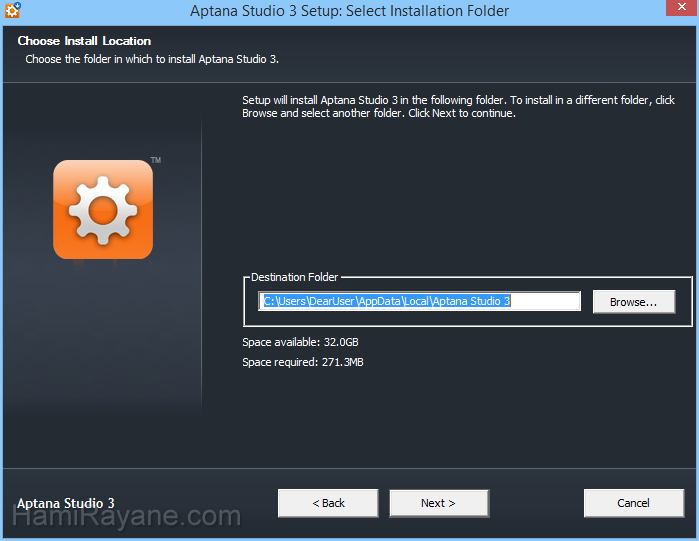Click the 'Choose Install Location' heading
Screen dimensions: 699x541
pyautogui.click(x=84, y=41)
